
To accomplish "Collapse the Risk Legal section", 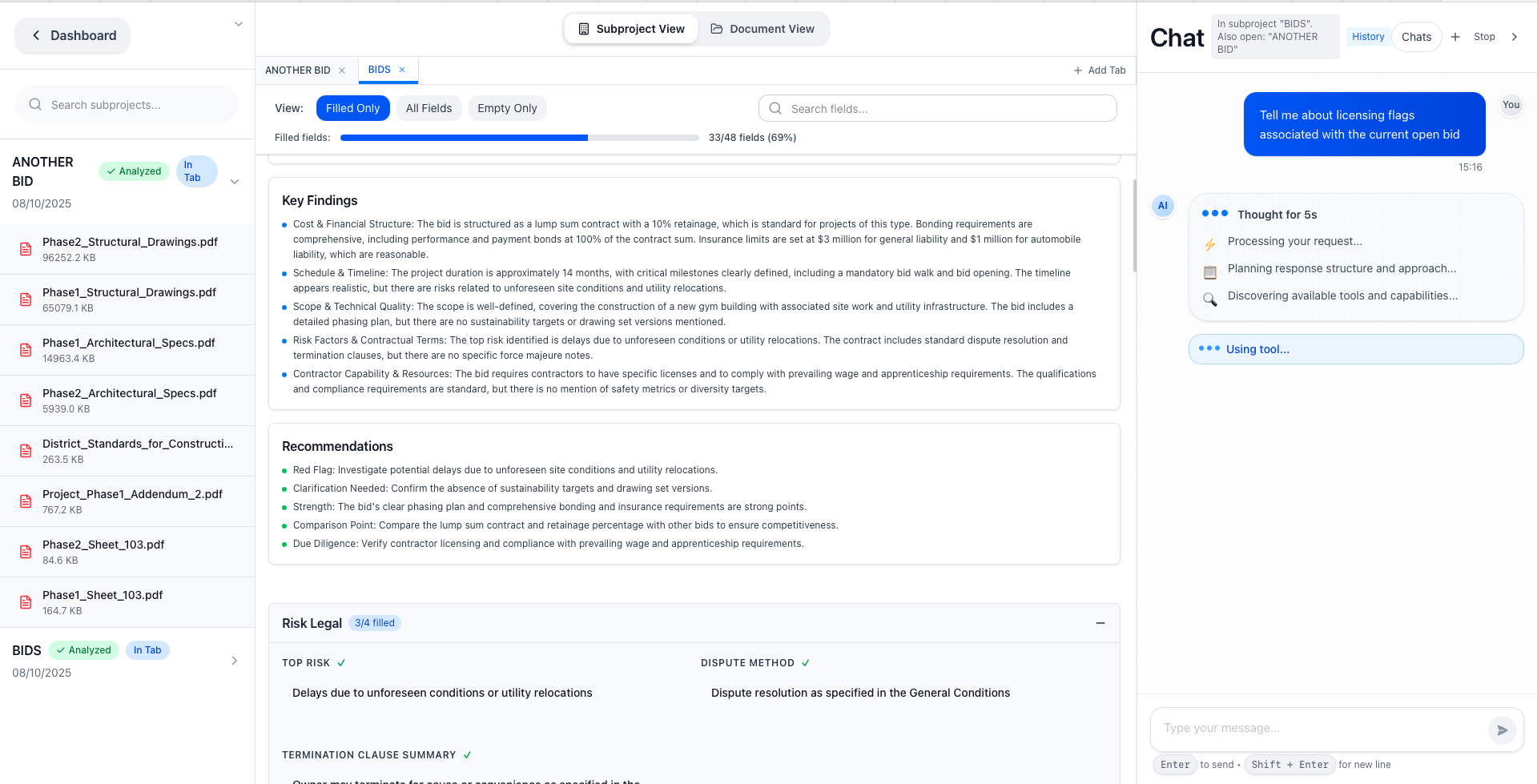I will [1100, 623].
